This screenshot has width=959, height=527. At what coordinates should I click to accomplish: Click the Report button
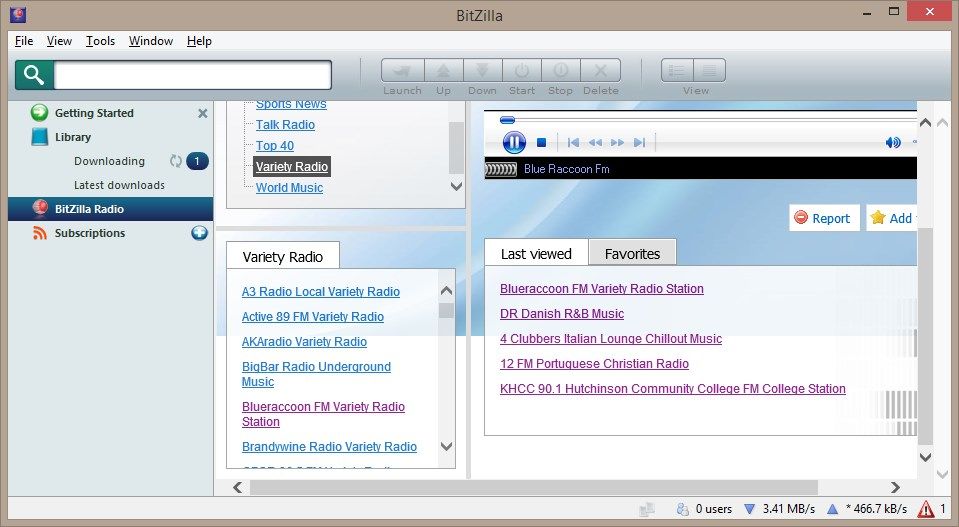point(824,218)
